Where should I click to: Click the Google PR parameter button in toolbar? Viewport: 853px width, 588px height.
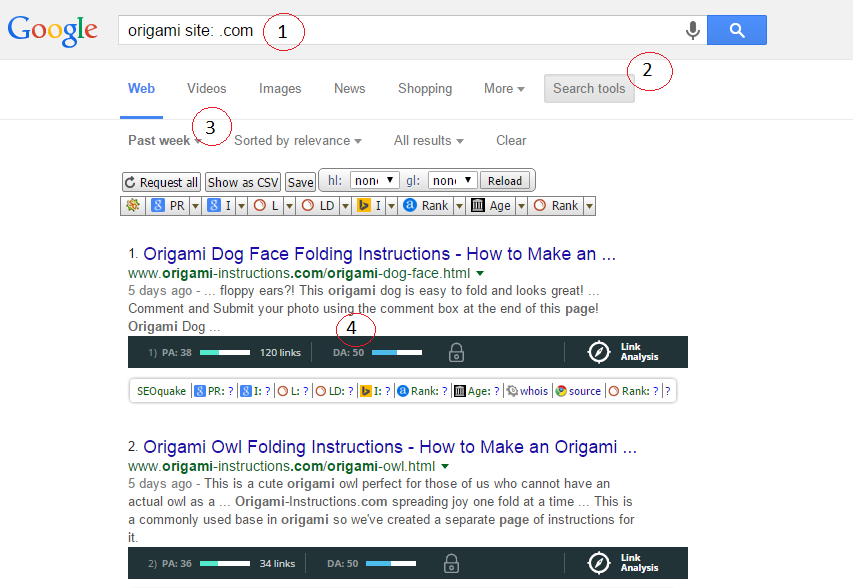point(168,206)
